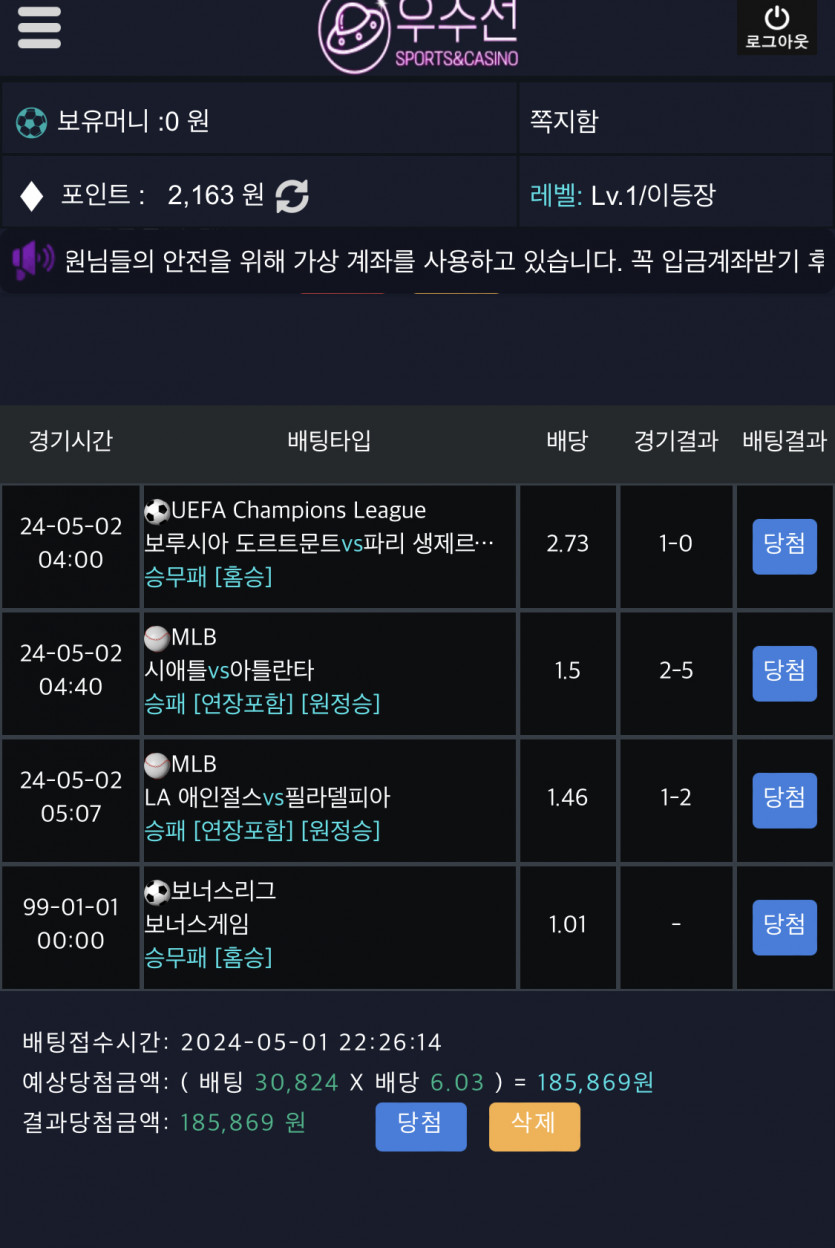The height and width of the screenshot is (1248, 835).
Task: Delete the bet slip with 삭제 button
Action: click(x=534, y=1127)
